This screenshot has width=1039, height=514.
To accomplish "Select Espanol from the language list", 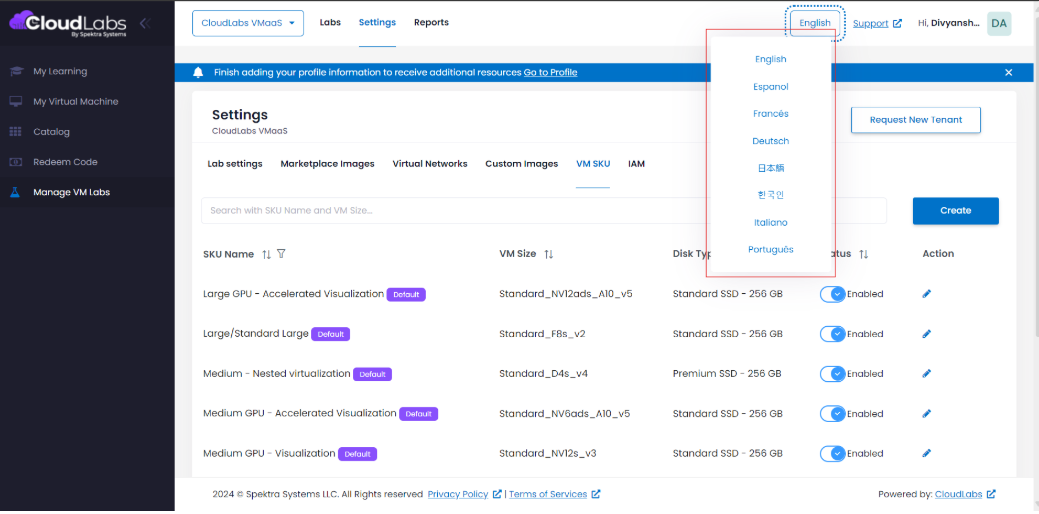I will (x=771, y=87).
